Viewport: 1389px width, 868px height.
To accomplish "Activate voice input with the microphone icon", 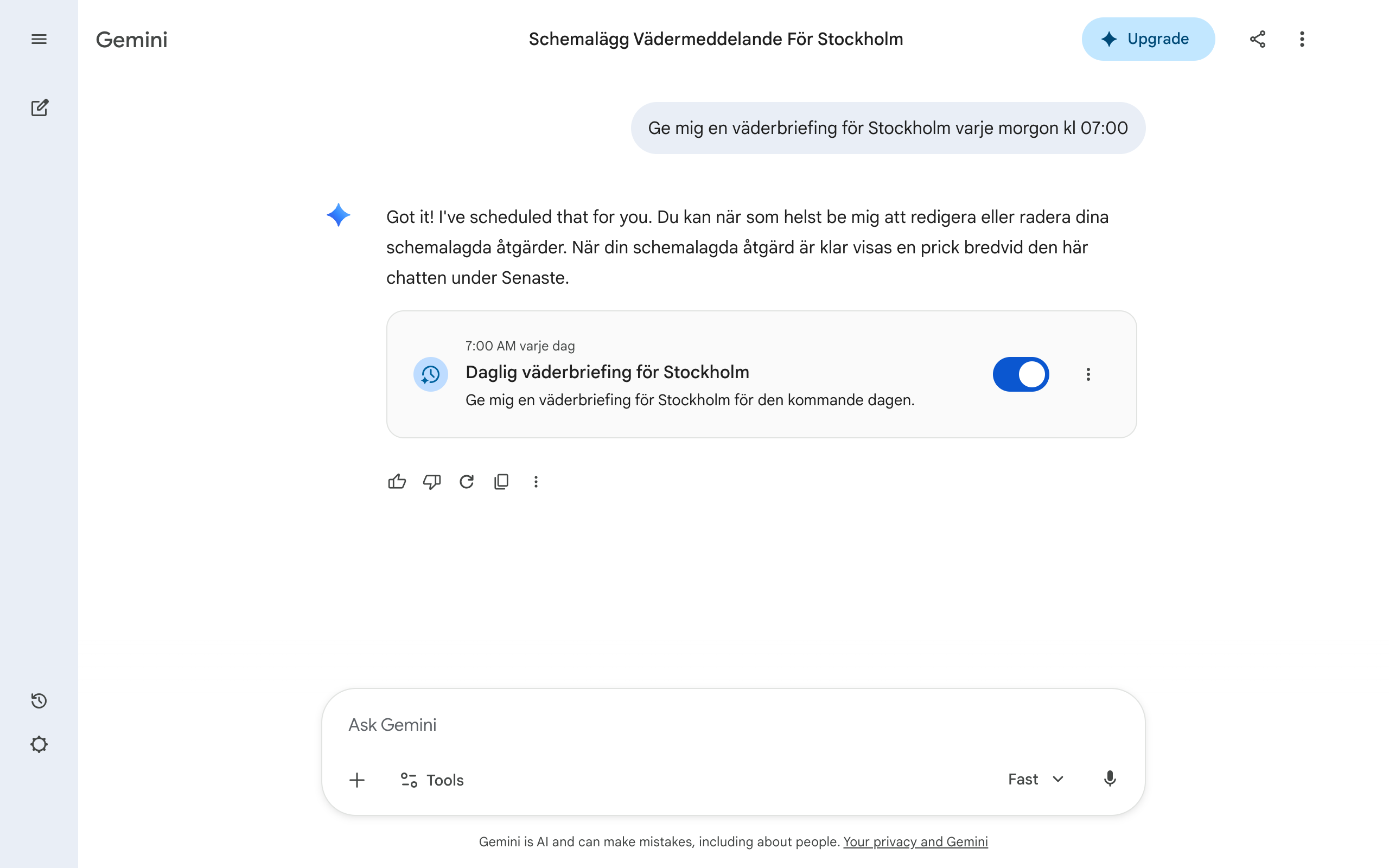I will click(x=1110, y=779).
